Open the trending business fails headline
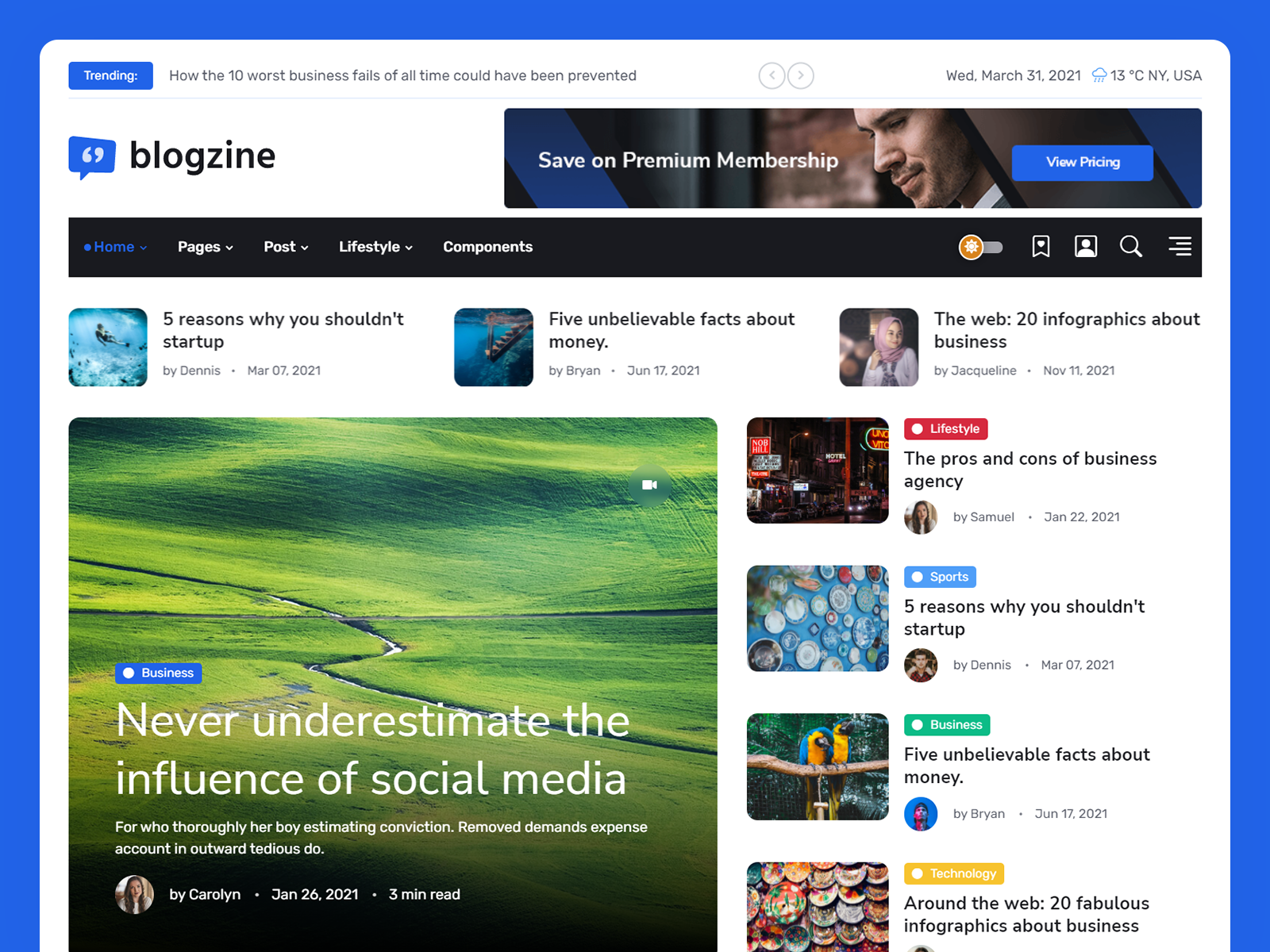The width and height of the screenshot is (1270, 952). [402, 76]
